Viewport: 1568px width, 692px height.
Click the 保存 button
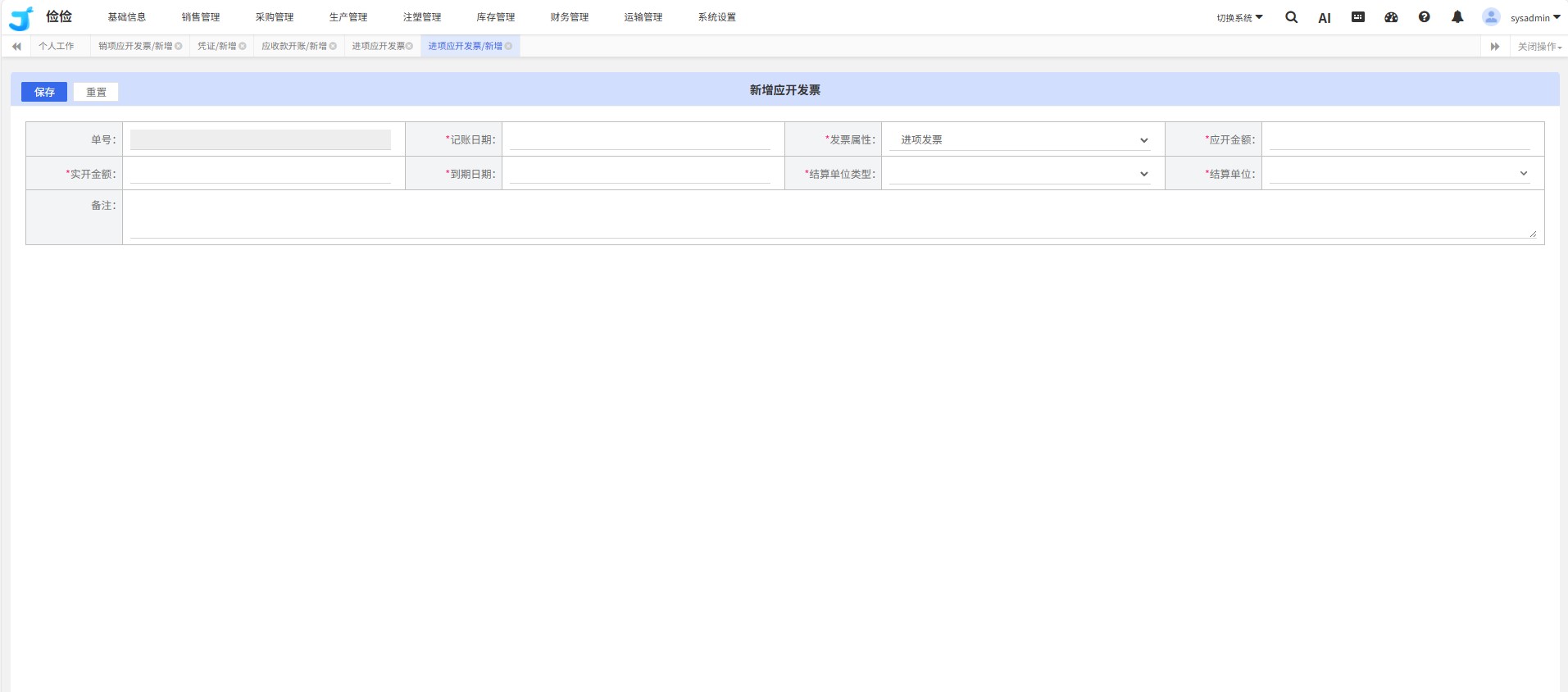click(44, 92)
